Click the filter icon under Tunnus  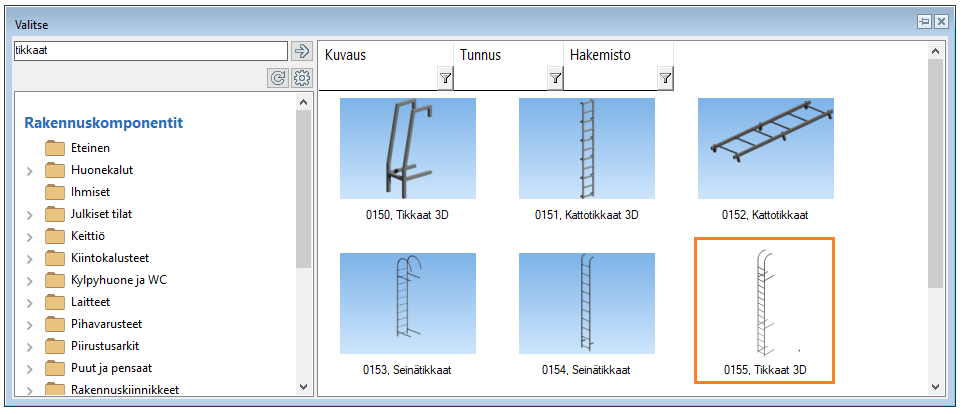click(x=555, y=78)
